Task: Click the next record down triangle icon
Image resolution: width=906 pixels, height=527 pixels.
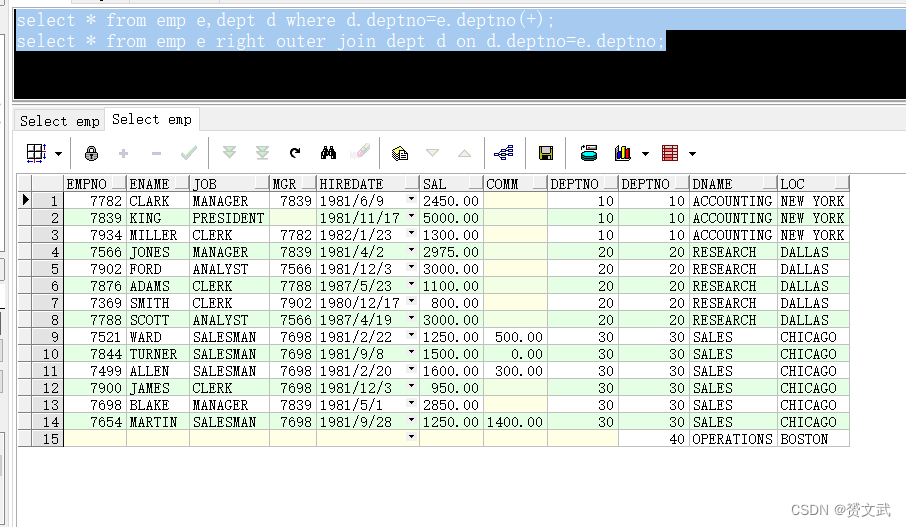Action: click(x=432, y=153)
